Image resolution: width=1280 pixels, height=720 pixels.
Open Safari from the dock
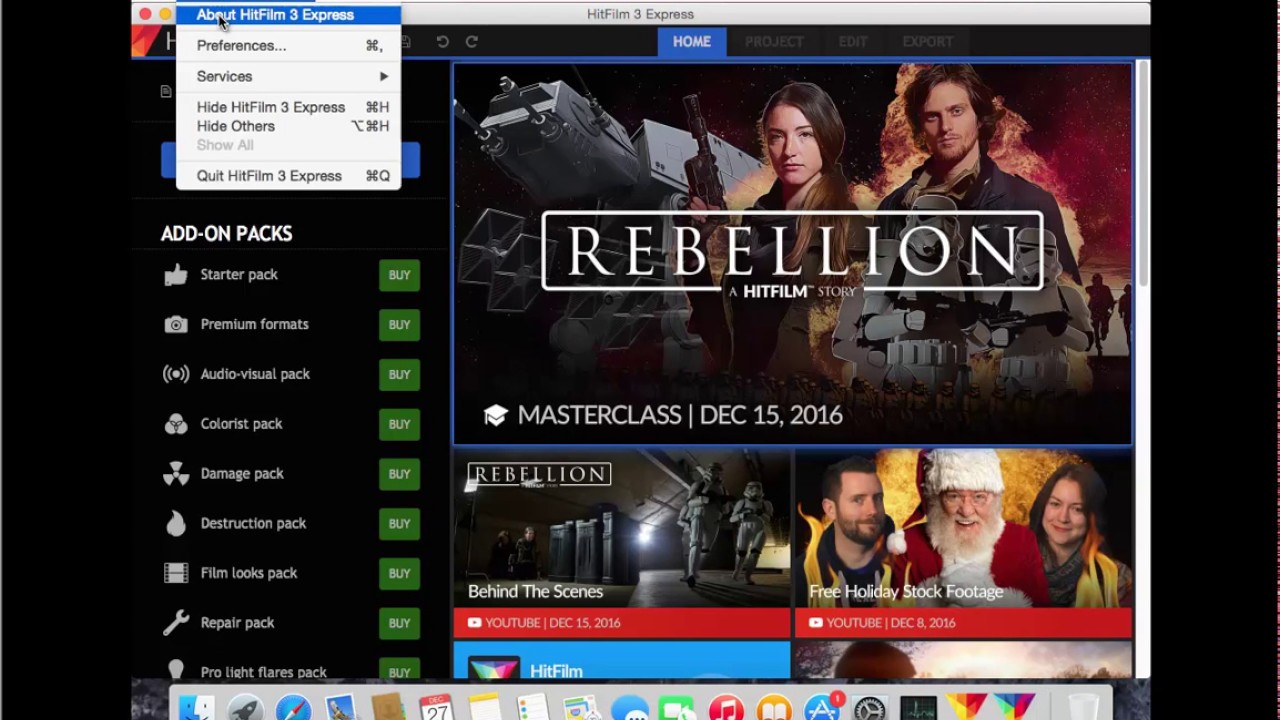(293, 708)
